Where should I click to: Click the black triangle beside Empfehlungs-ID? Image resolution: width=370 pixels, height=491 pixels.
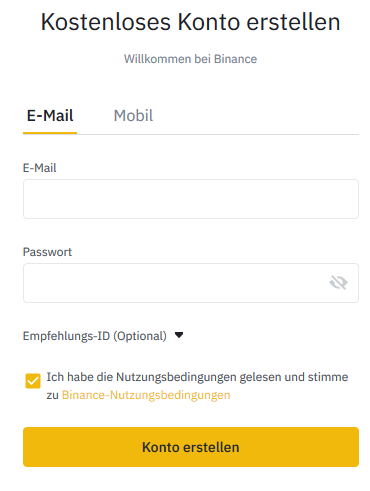coord(179,335)
